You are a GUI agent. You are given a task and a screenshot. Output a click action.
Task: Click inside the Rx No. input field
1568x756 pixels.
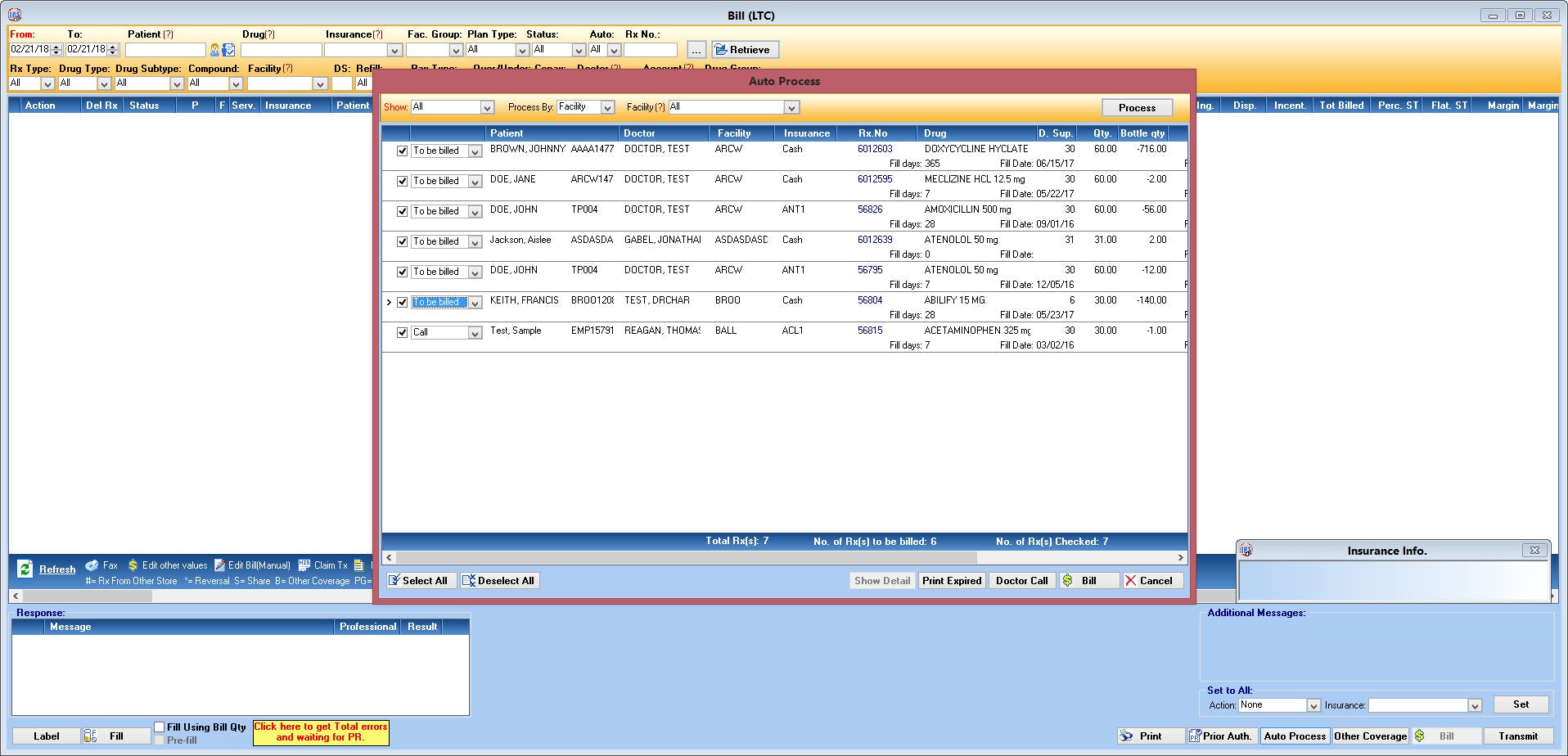[651, 49]
